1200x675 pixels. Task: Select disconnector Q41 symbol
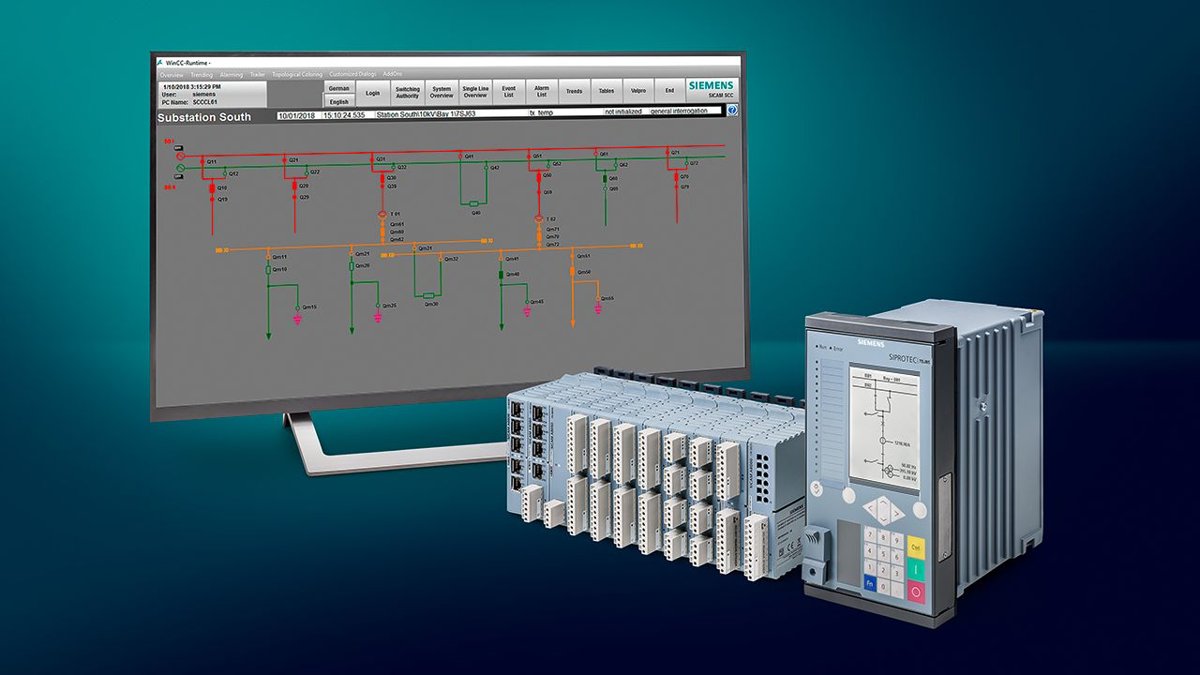[460, 156]
